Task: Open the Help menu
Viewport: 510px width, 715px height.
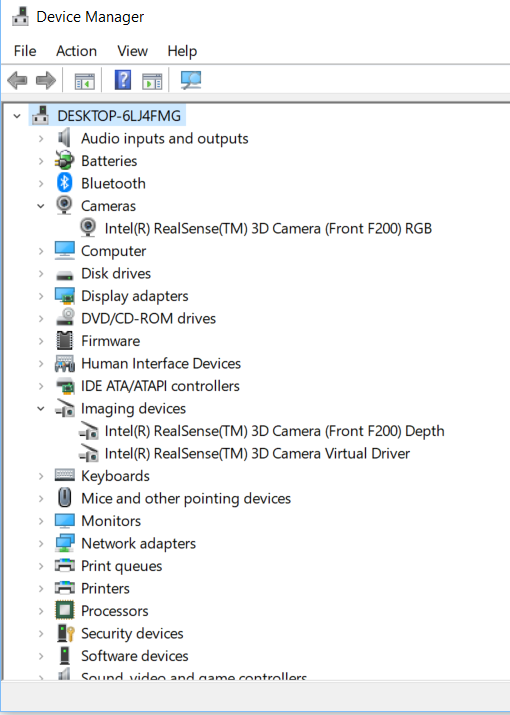Action: pos(182,51)
